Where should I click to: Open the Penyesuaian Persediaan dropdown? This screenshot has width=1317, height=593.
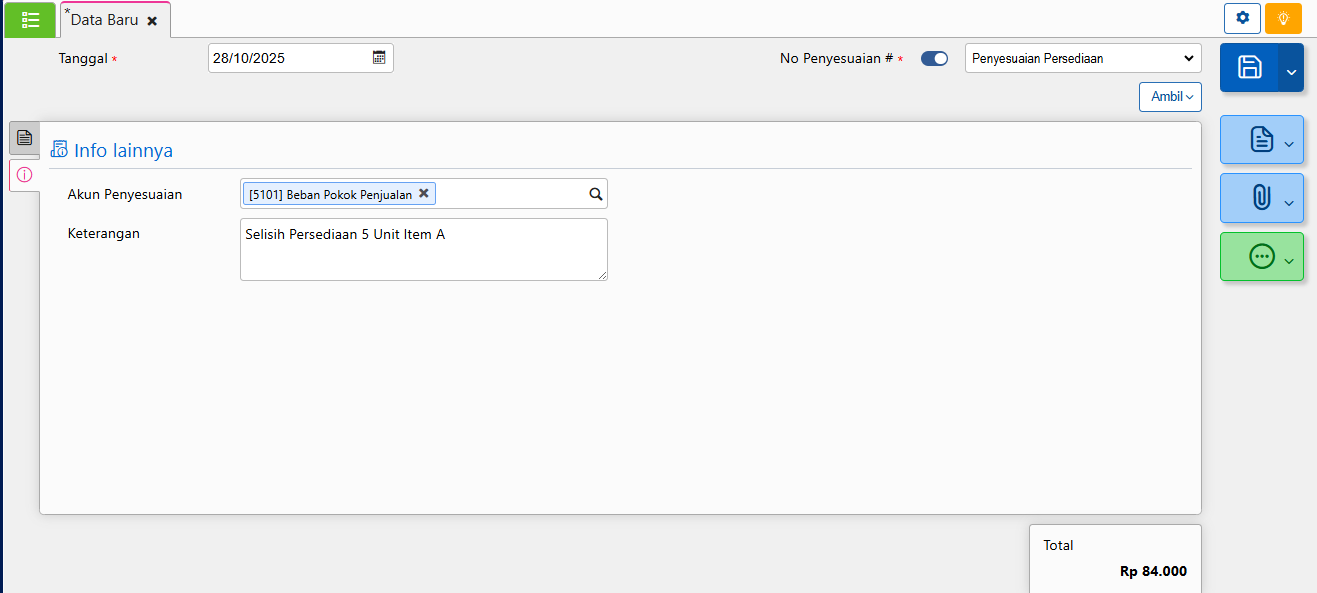coord(1082,59)
